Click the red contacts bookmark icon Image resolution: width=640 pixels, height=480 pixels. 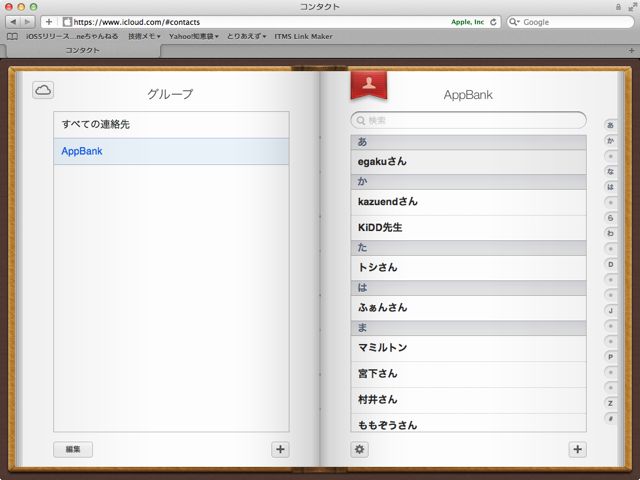click(369, 84)
